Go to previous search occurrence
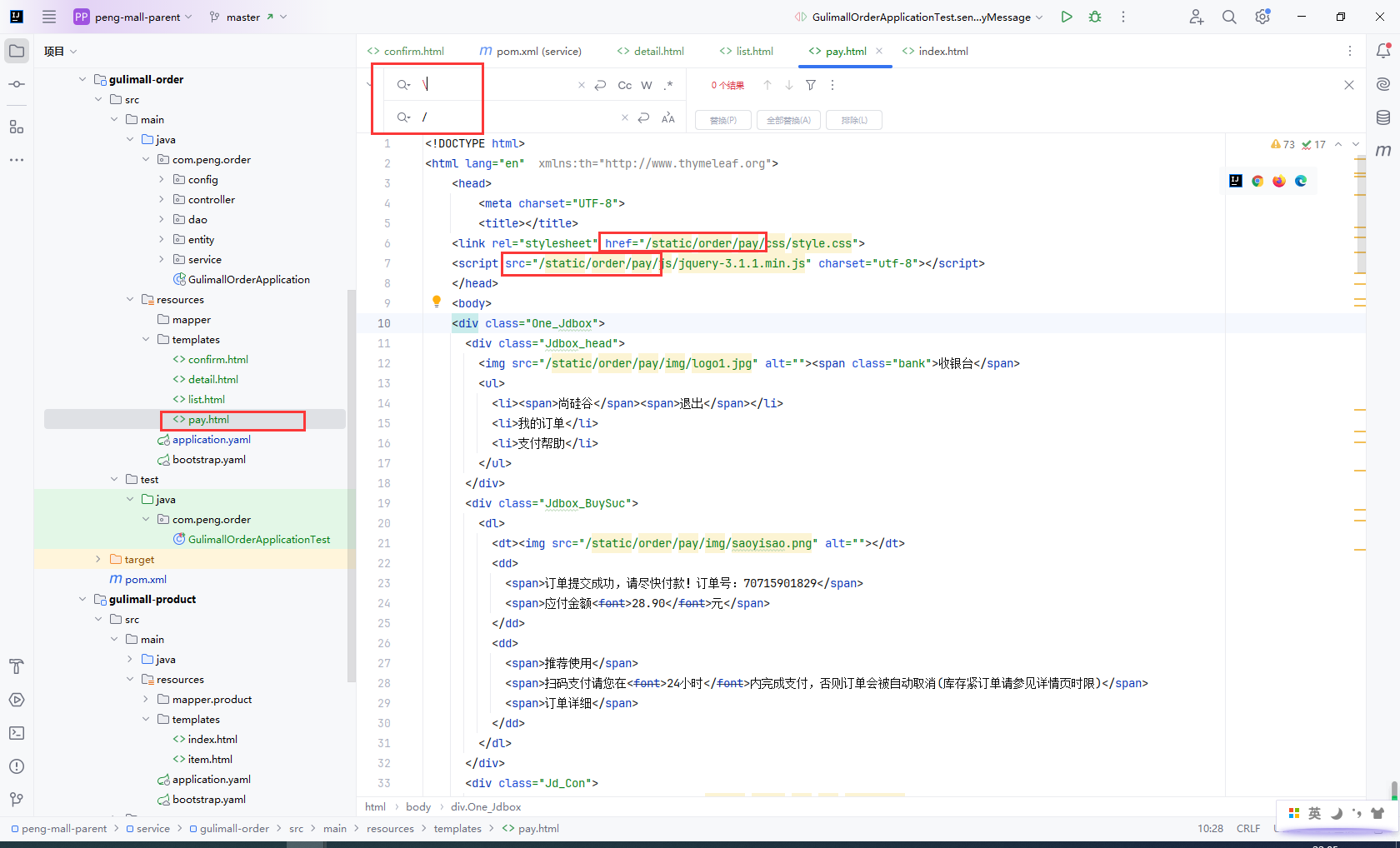The width and height of the screenshot is (1400, 848). click(x=767, y=85)
